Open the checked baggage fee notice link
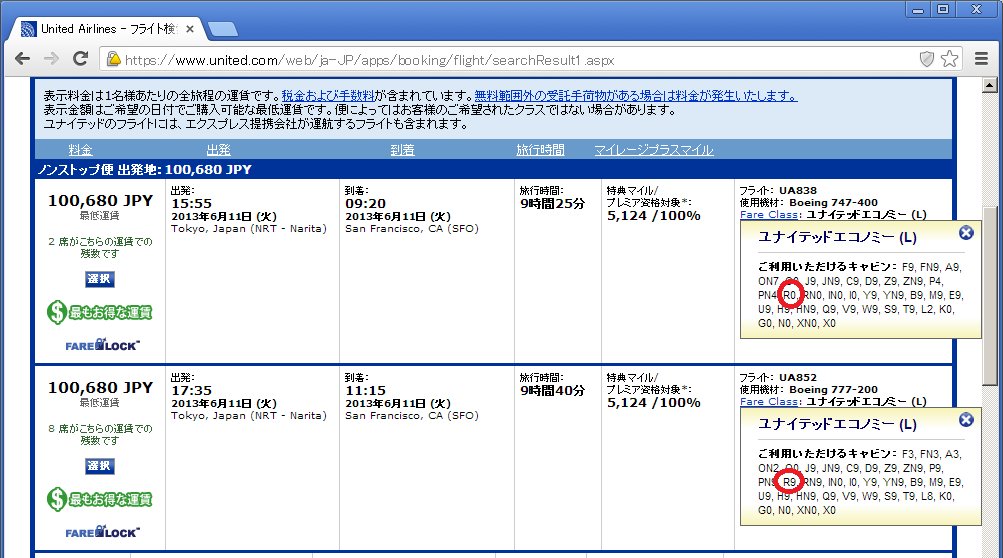 click(636, 95)
